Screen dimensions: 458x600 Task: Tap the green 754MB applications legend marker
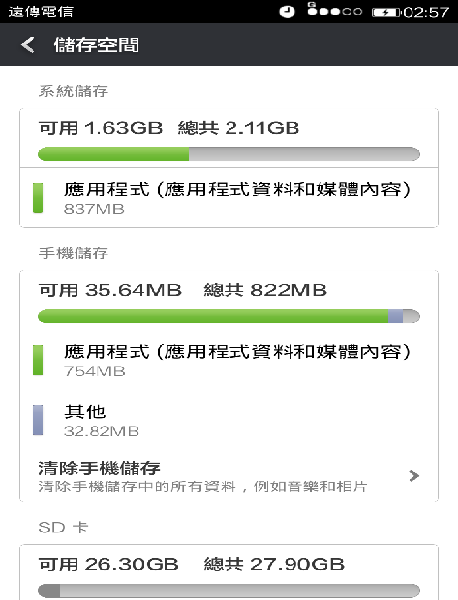(x=38, y=360)
